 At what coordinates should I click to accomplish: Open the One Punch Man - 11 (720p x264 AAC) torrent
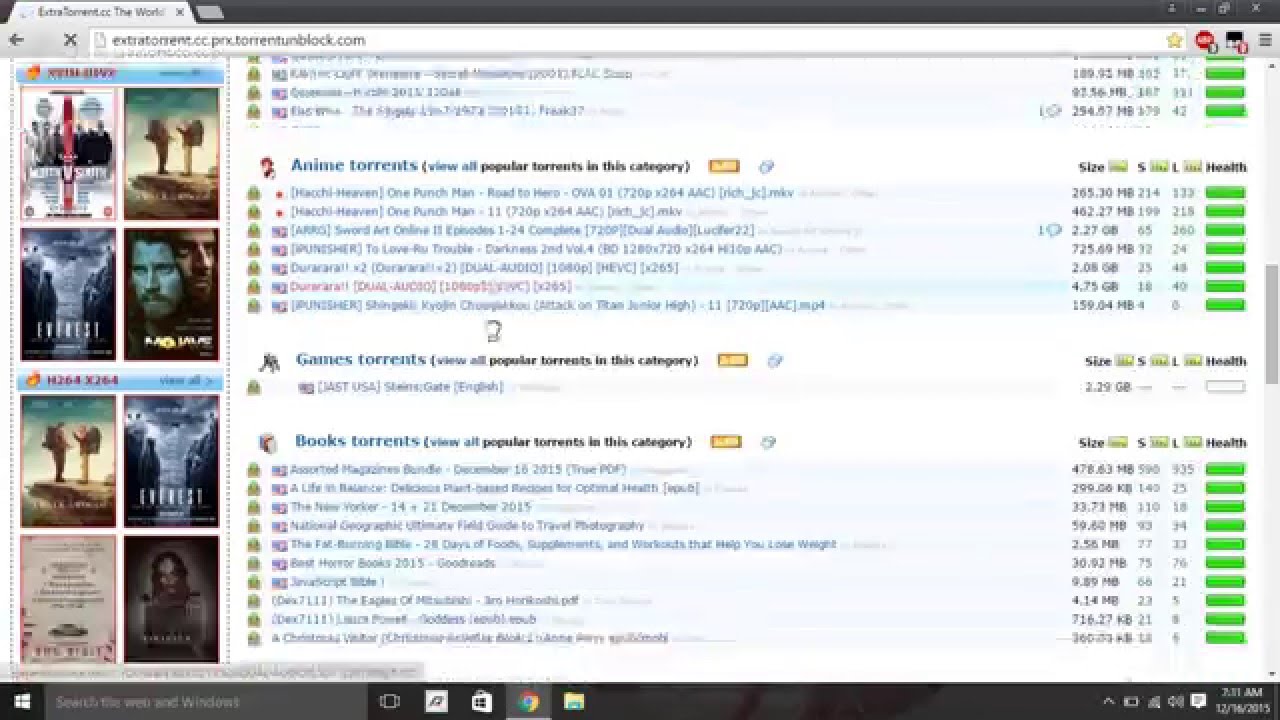pyautogui.click(x=486, y=212)
